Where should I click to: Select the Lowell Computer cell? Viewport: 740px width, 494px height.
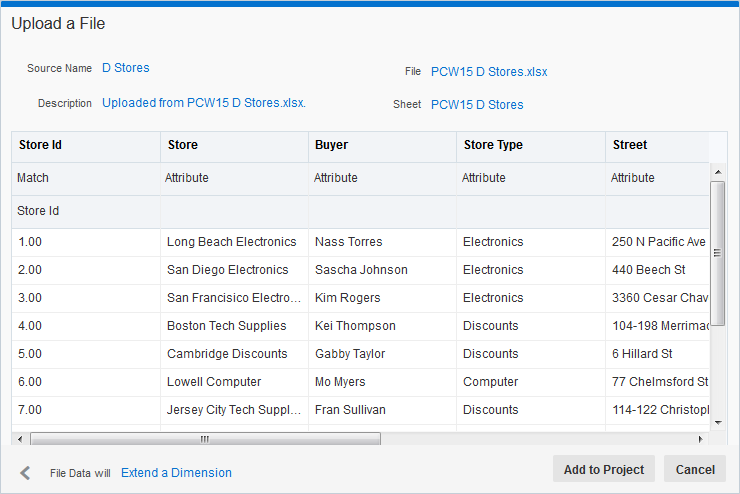click(x=234, y=382)
